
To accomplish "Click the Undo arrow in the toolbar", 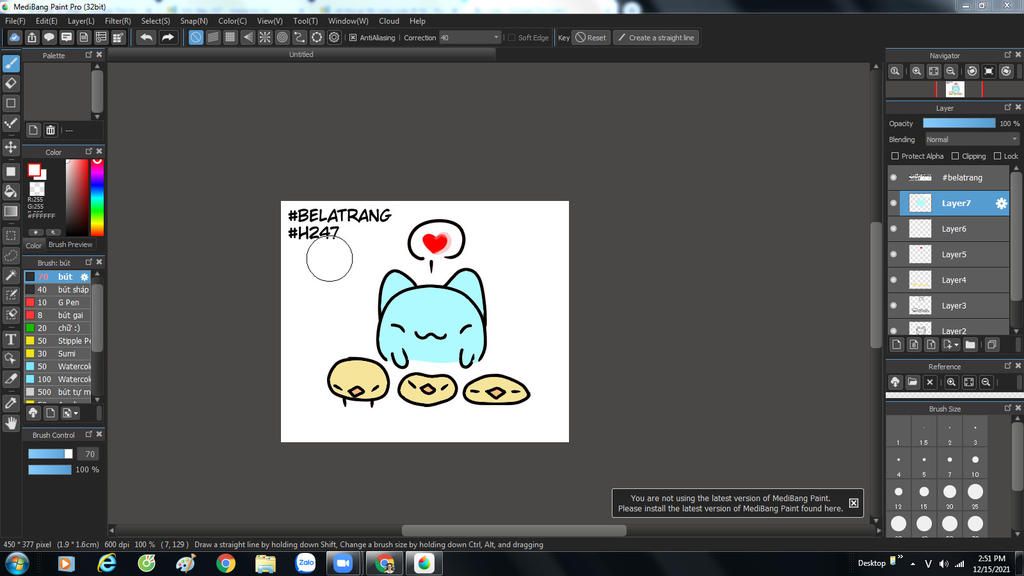I will pos(146,37).
